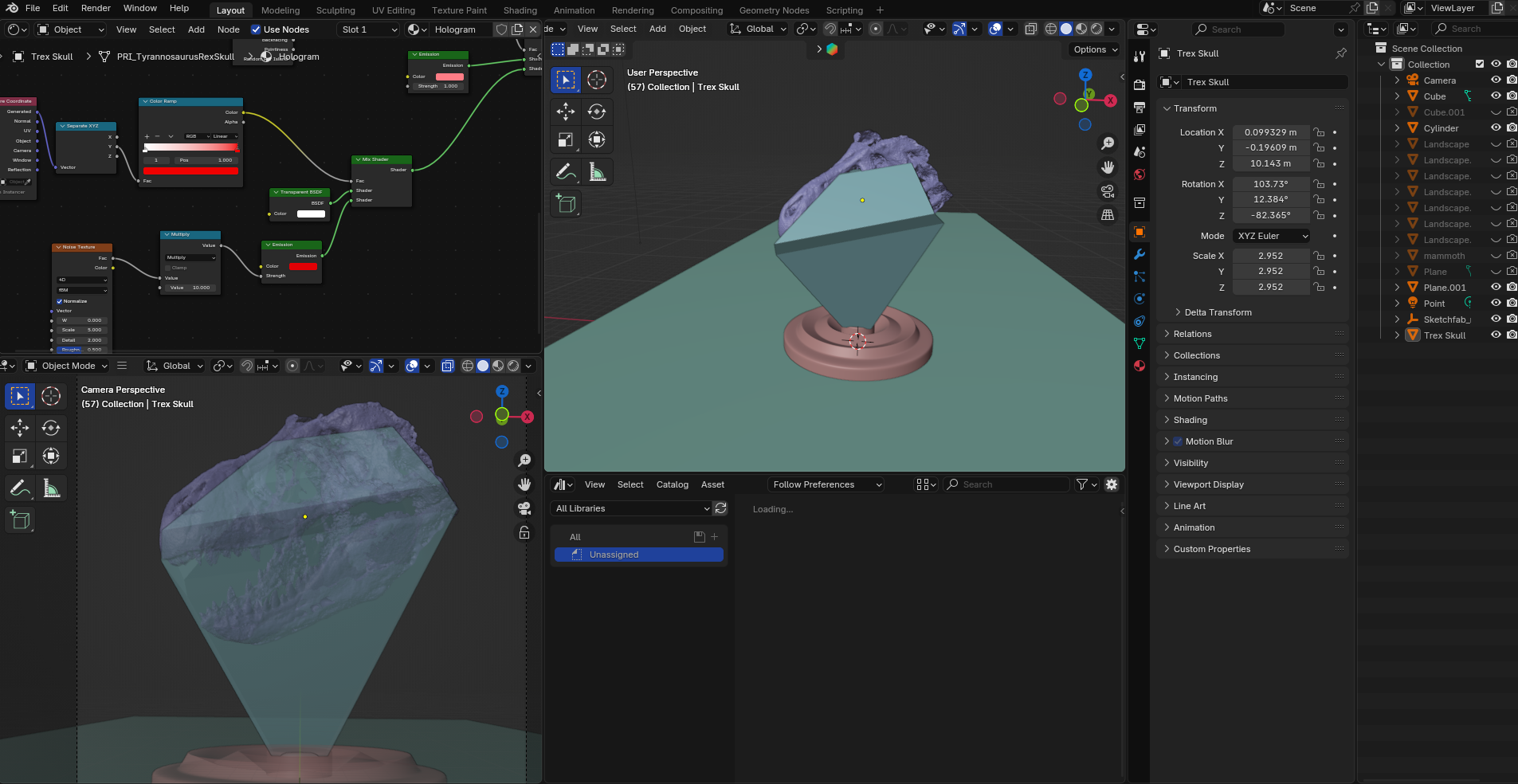Lock the Location X value
This screenshot has width=1518, height=784.
[x=1320, y=132]
